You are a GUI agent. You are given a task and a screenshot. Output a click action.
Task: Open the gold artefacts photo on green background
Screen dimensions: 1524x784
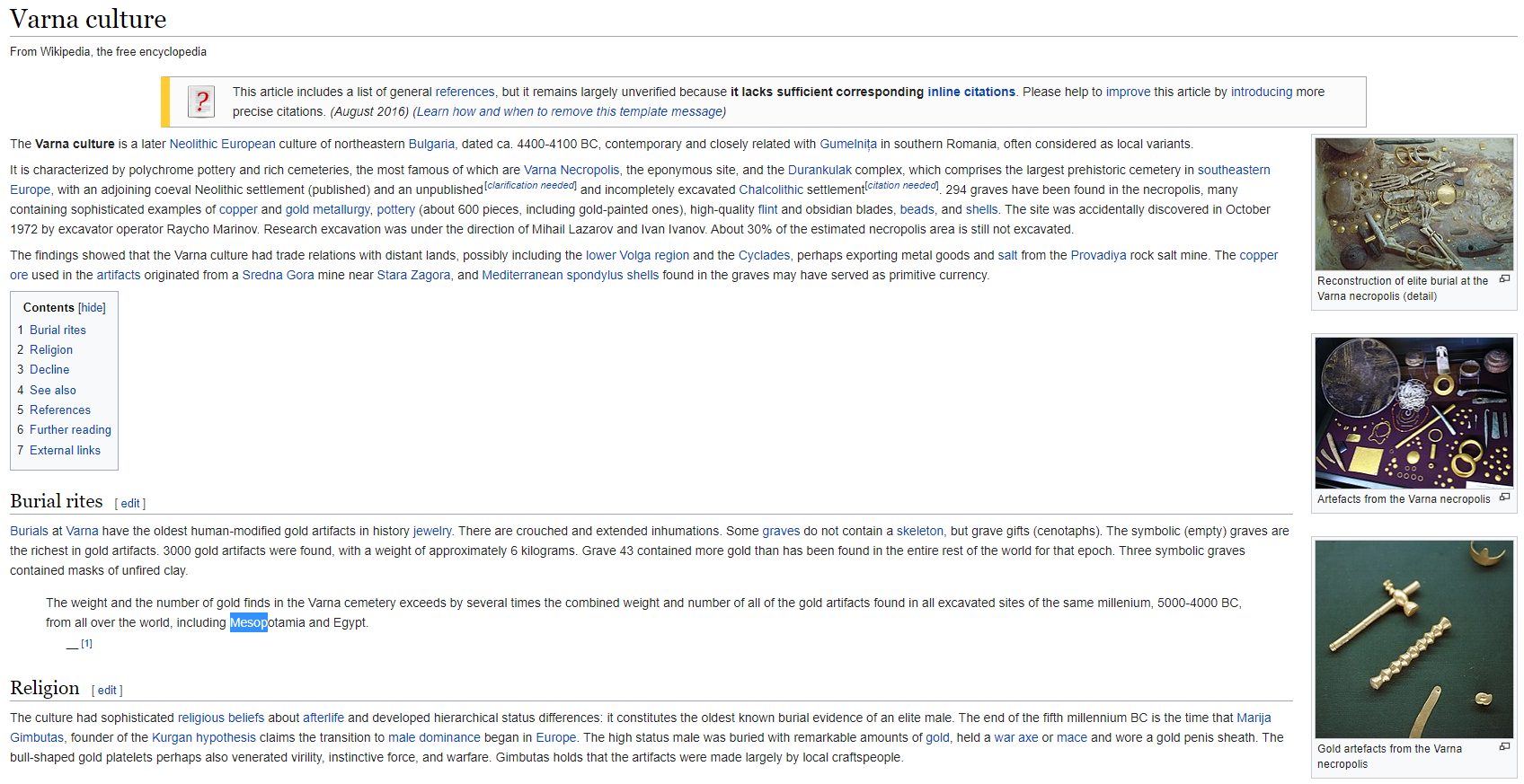[1414, 639]
